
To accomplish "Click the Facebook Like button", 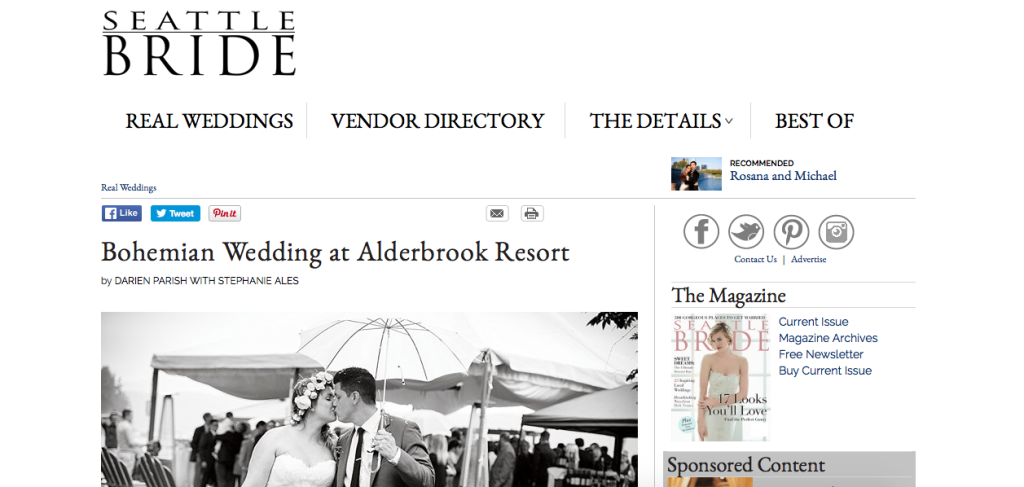I will coord(121,213).
